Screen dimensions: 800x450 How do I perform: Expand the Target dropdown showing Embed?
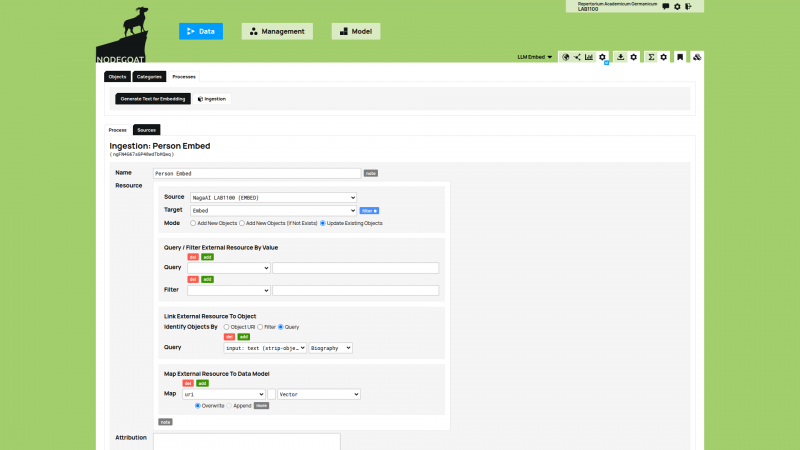(273, 211)
